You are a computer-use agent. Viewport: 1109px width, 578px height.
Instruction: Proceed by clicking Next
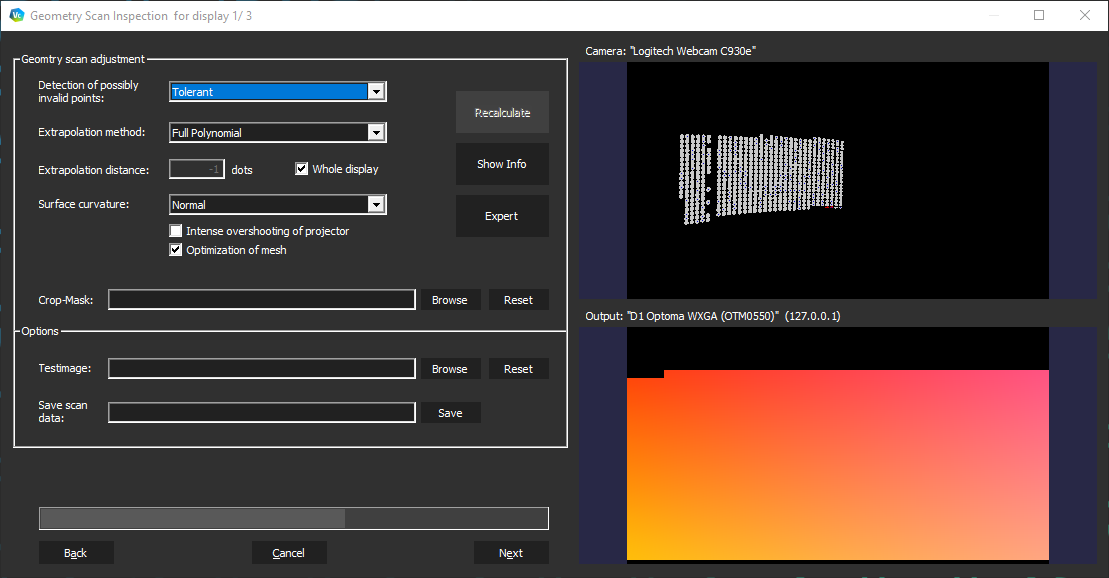511,552
